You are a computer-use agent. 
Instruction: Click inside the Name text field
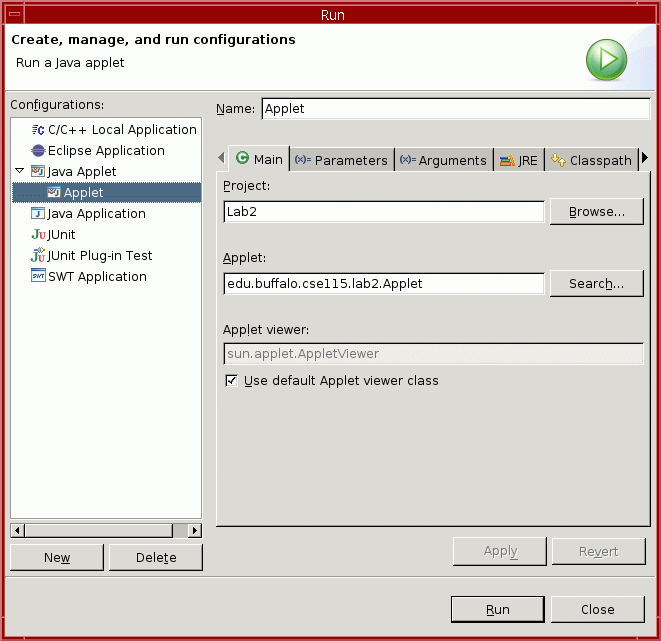tap(455, 109)
